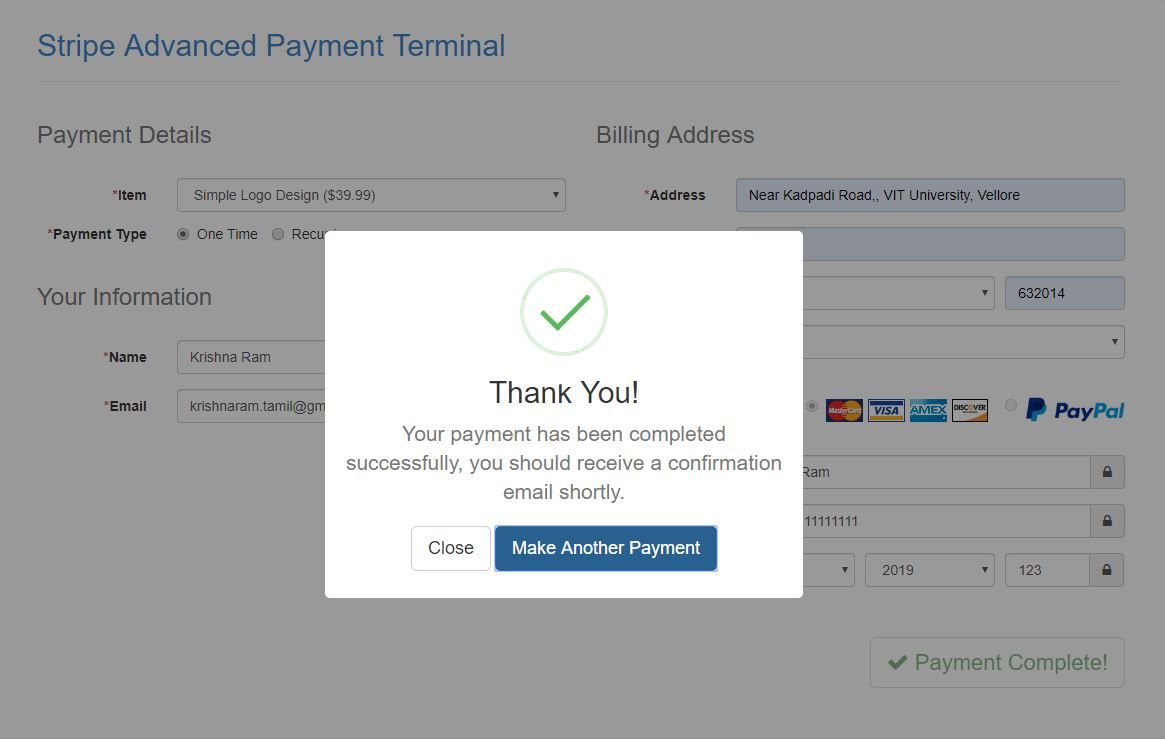Click the Payment Complete! button
Viewport: 1165px width, 739px height.
pyautogui.click(x=997, y=662)
